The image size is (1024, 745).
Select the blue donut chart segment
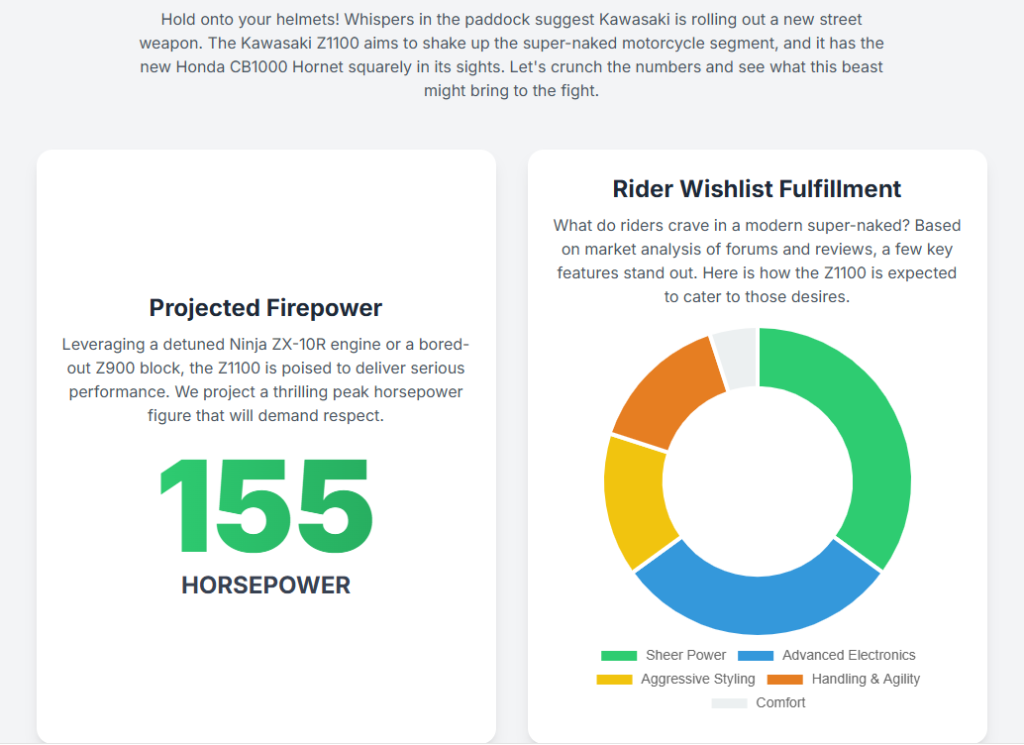tap(758, 598)
